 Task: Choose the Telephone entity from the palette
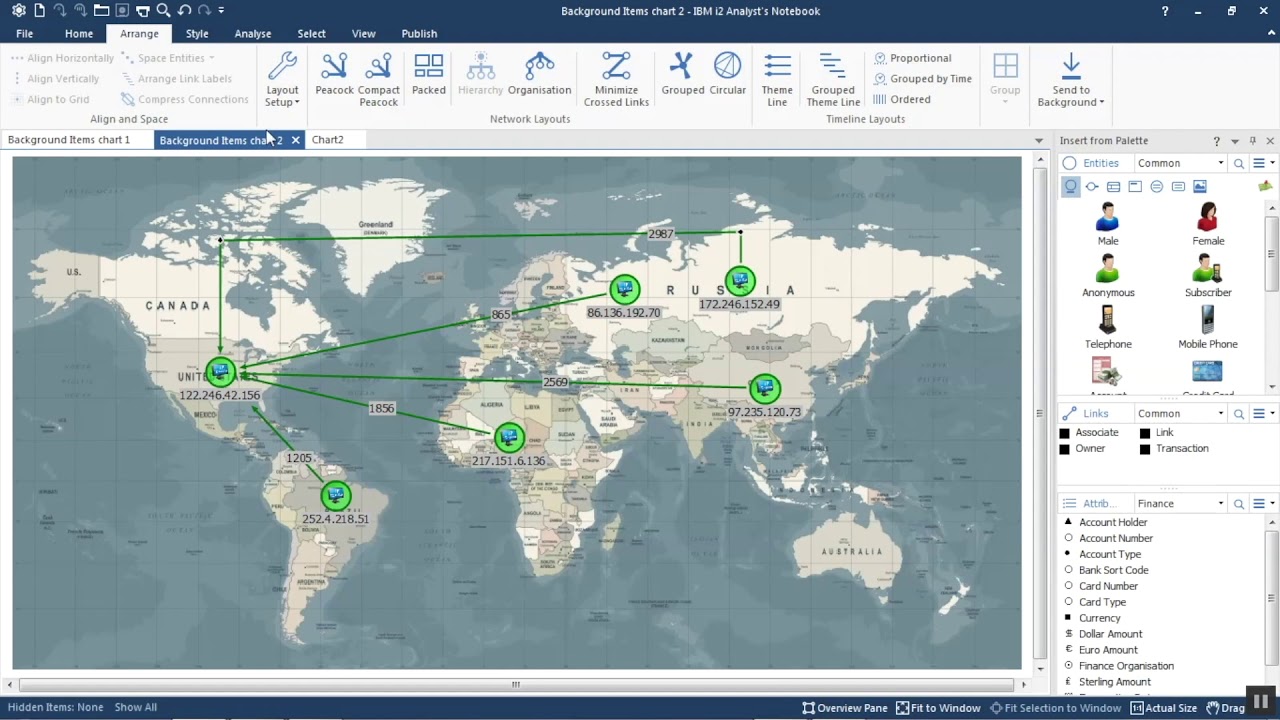(1108, 327)
